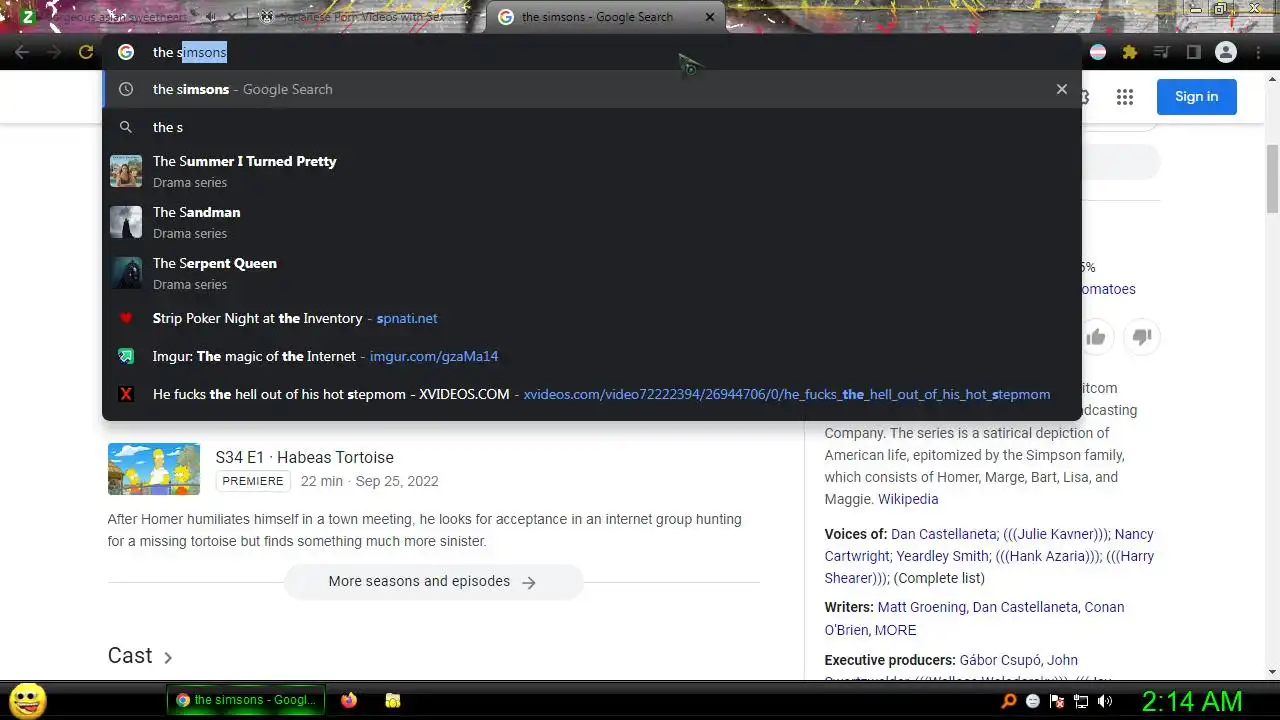Open the striped flag extension icon
1280x720 pixels.
pos(1098,52)
